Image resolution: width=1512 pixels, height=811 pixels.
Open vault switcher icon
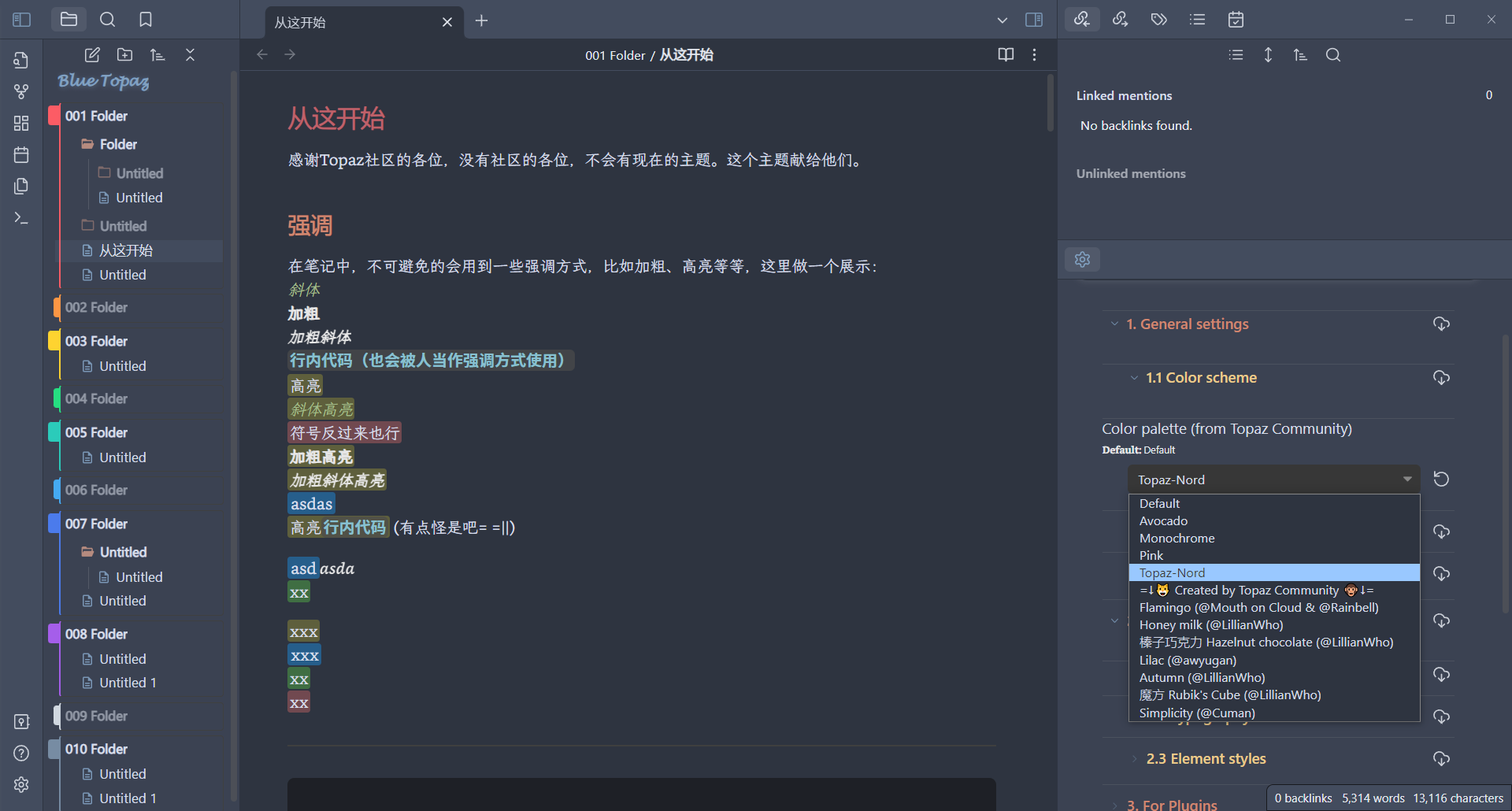(21, 721)
